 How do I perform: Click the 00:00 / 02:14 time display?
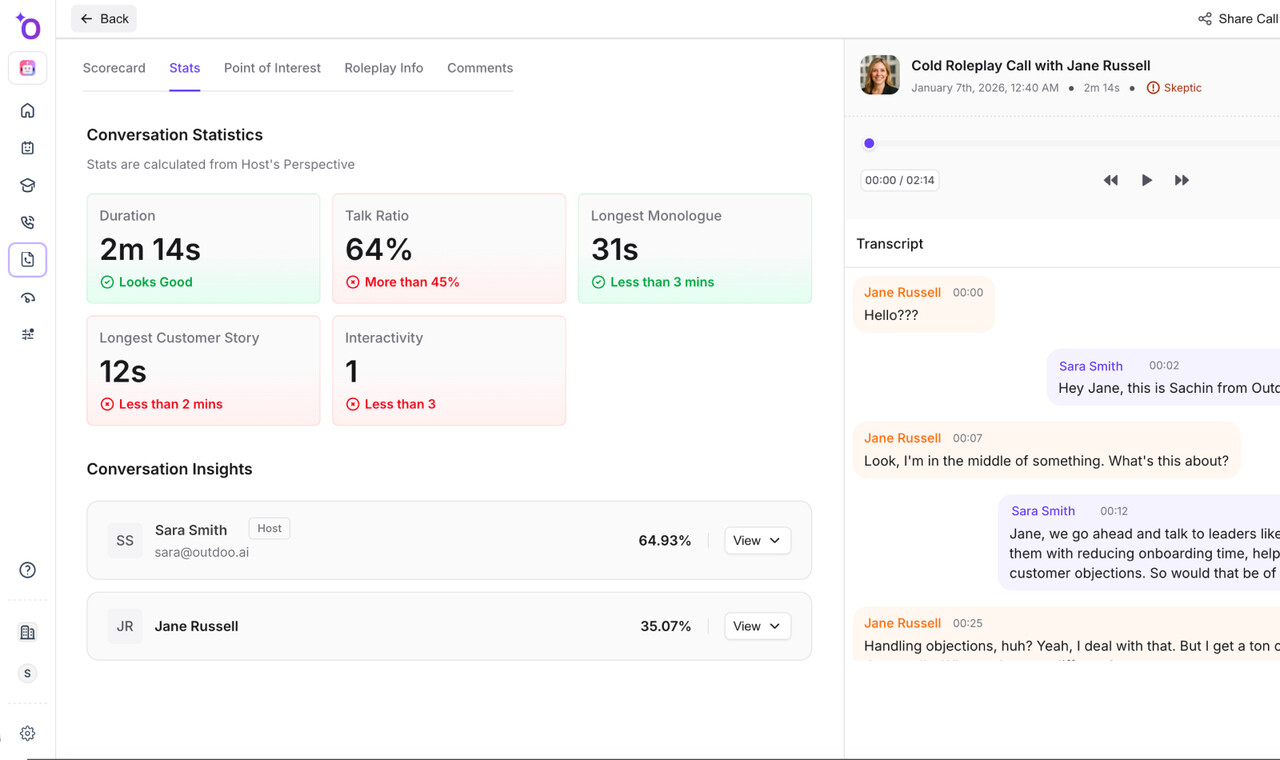pos(900,181)
